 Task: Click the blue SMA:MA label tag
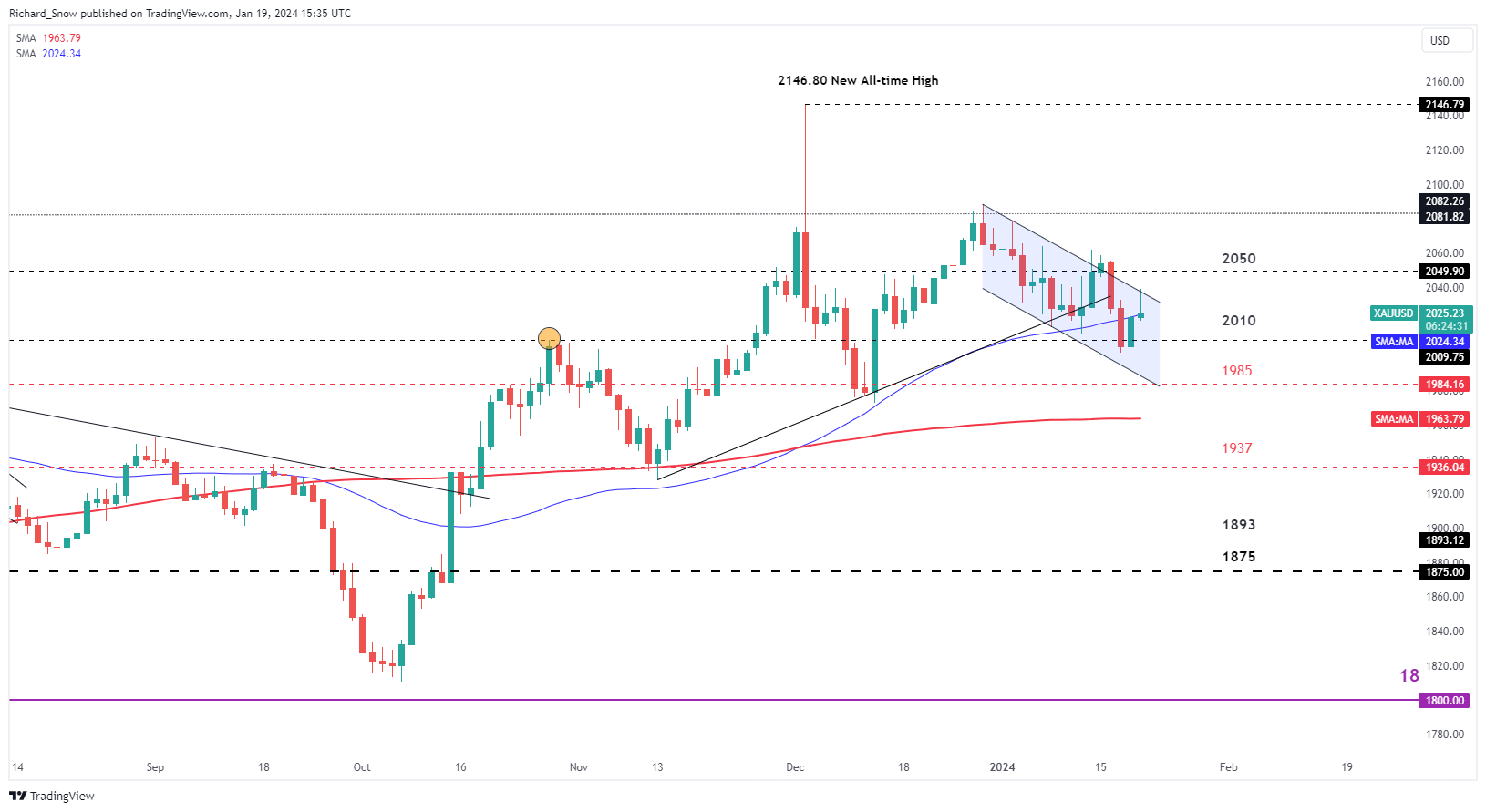pos(1394,342)
